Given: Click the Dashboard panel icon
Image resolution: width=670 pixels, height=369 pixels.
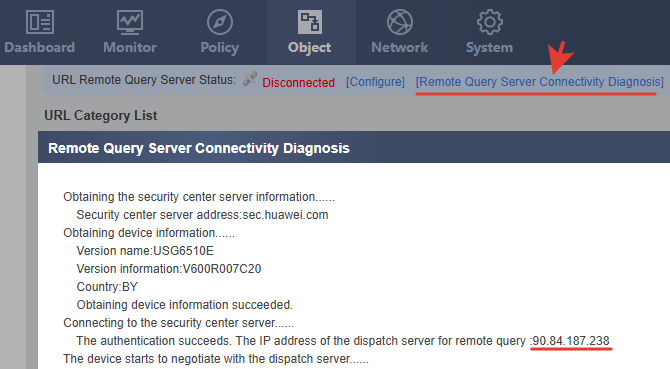Looking at the screenshot, I should pyautogui.click(x=40, y=22).
